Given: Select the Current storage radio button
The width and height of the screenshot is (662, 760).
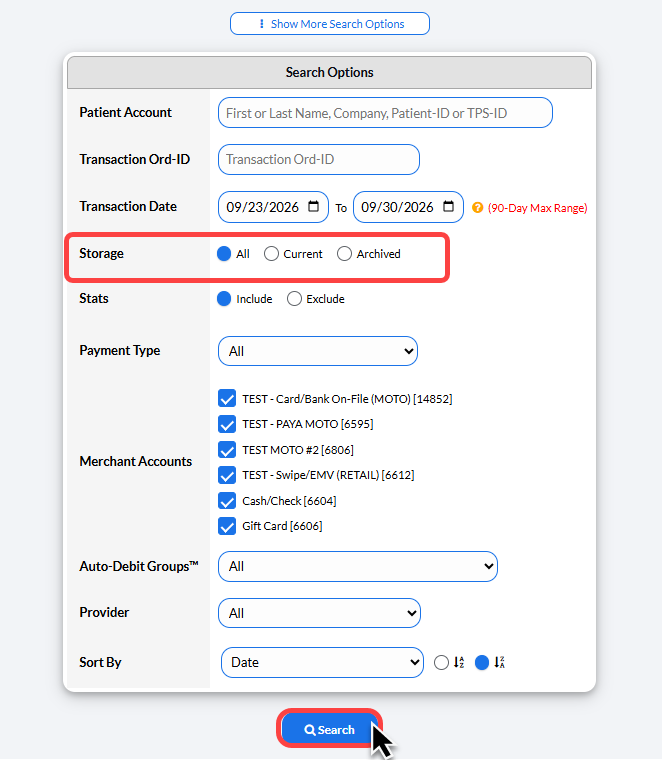Looking at the screenshot, I should click(x=271, y=253).
